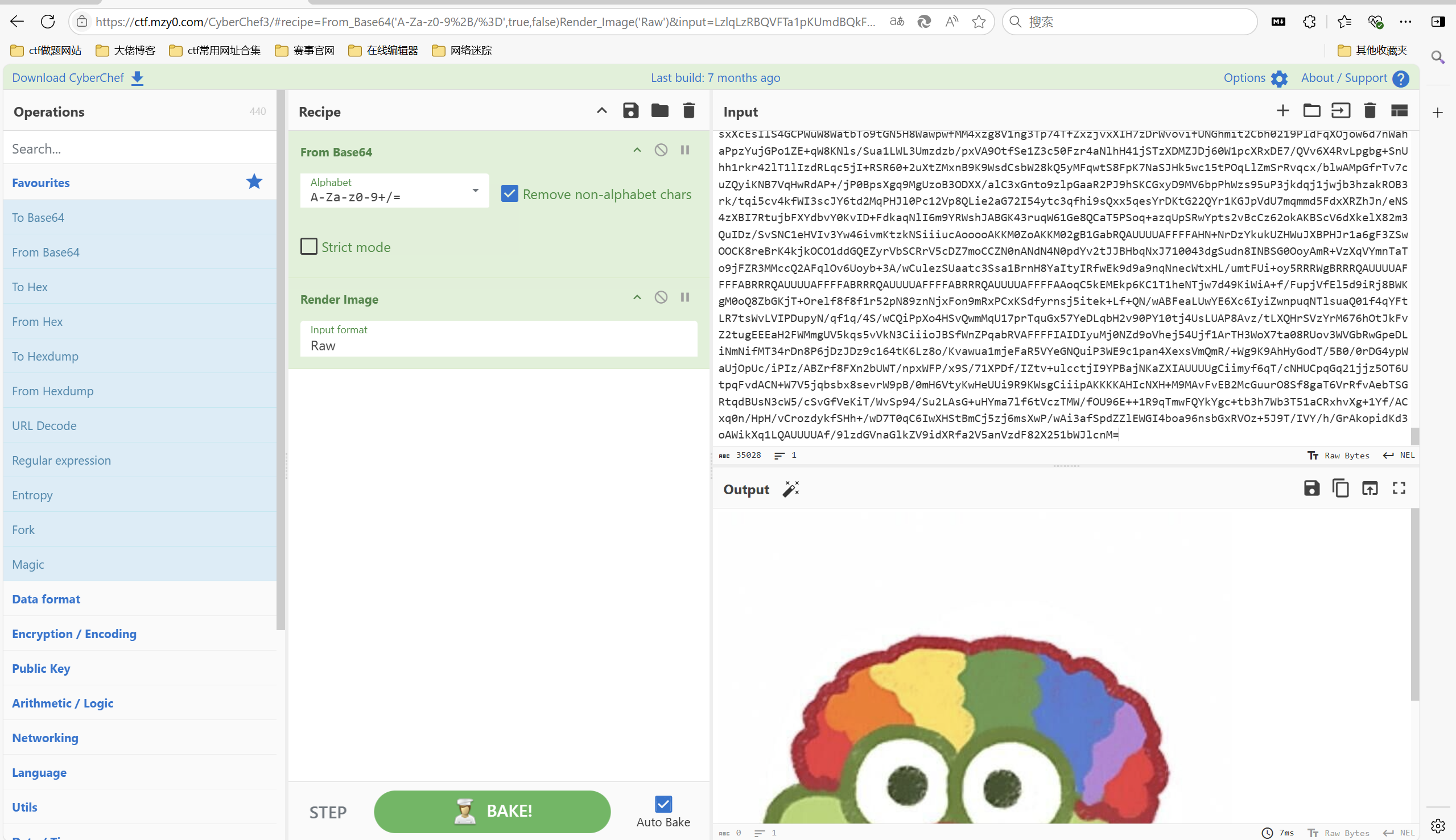The width and height of the screenshot is (1456, 840).
Task: Disable the Render Image operation
Action: (x=661, y=297)
